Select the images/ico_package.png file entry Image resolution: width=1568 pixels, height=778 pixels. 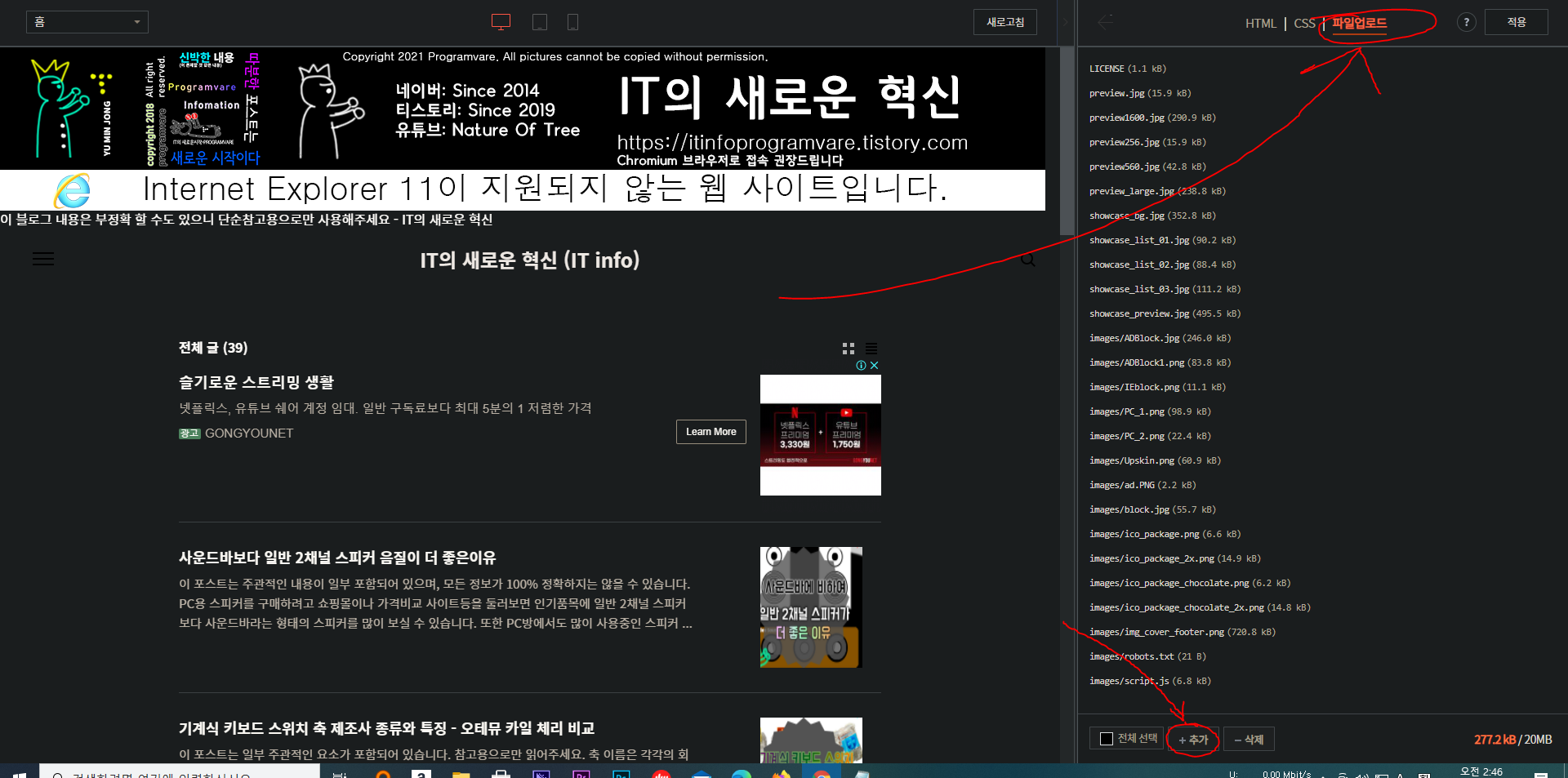(1165, 534)
